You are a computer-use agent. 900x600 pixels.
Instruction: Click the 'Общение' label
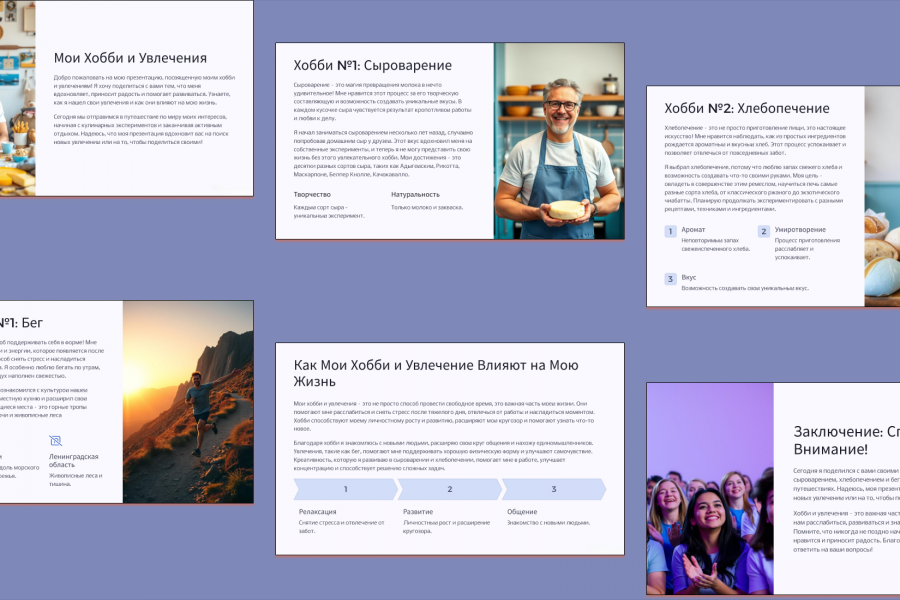tap(522, 512)
